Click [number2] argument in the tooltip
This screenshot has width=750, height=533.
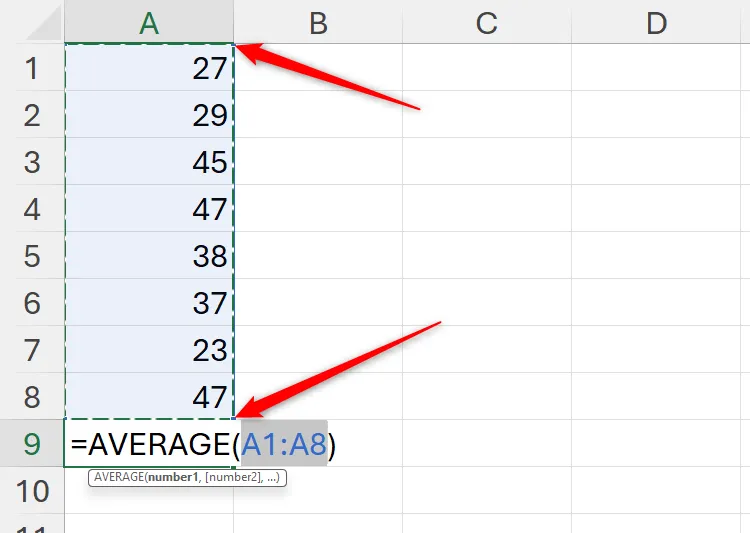tap(233, 477)
